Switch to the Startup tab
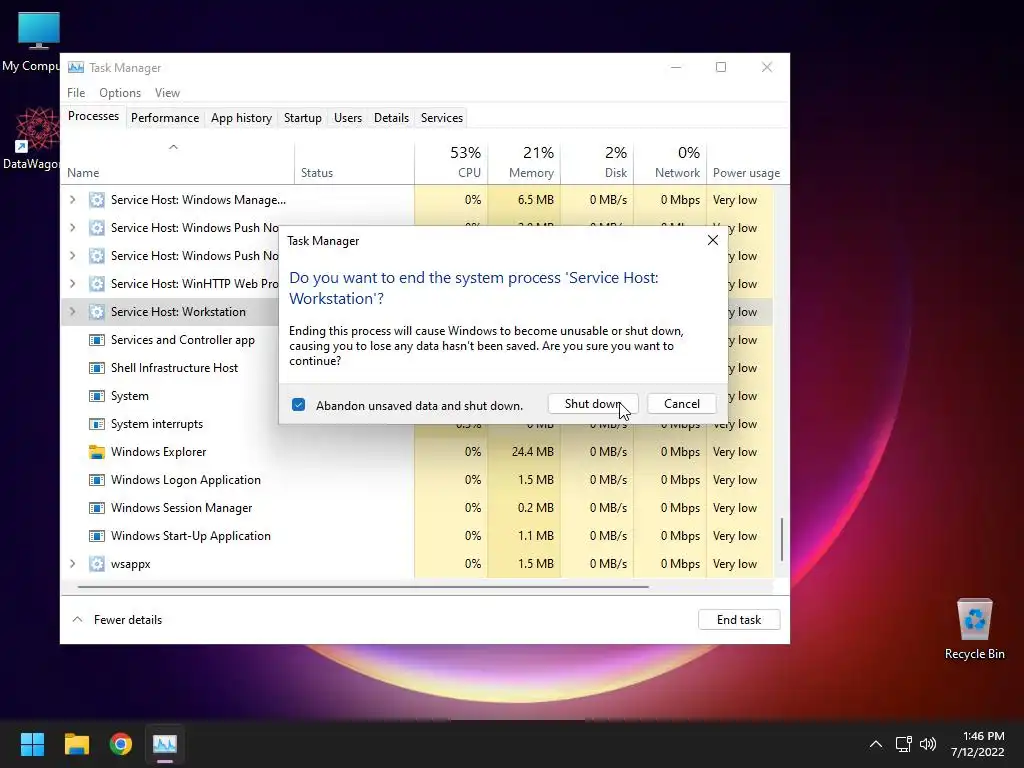The height and width of the screenshot is (768, 1024). point(302,118)
